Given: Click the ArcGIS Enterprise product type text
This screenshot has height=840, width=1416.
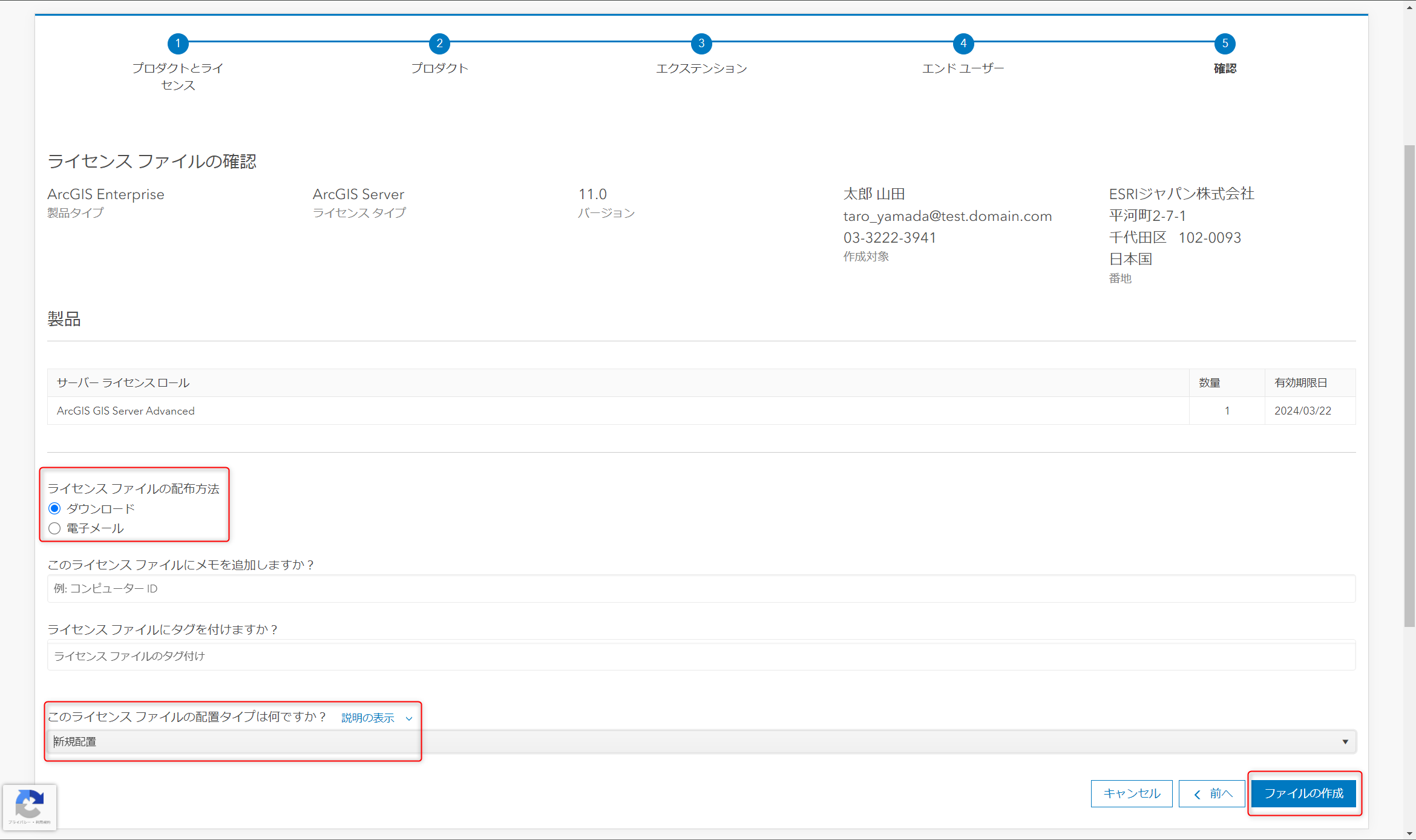Looking at the screenshot, I should 106,194.
